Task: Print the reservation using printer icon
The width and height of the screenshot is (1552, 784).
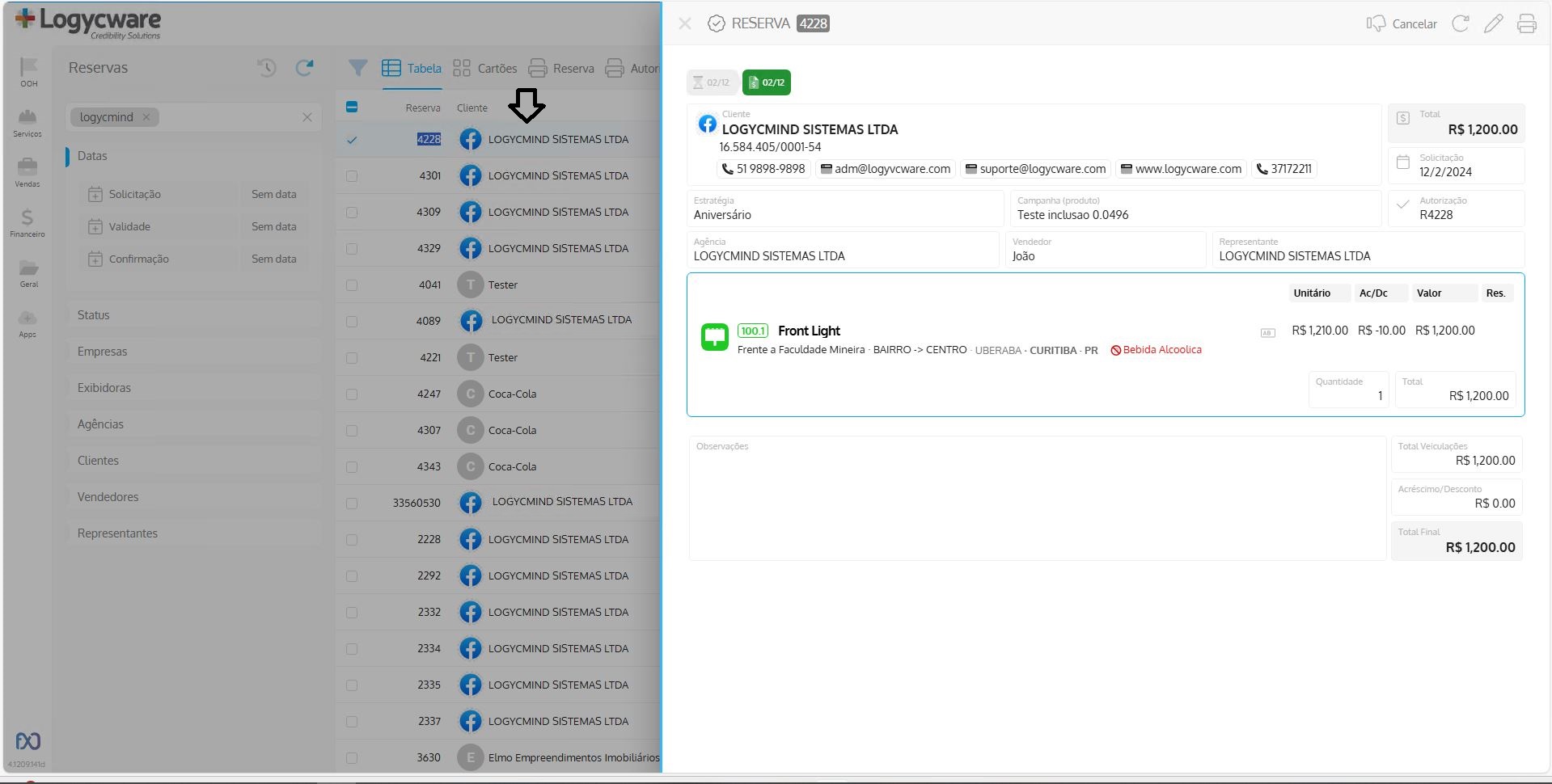Action: [x=1527, y=23]
